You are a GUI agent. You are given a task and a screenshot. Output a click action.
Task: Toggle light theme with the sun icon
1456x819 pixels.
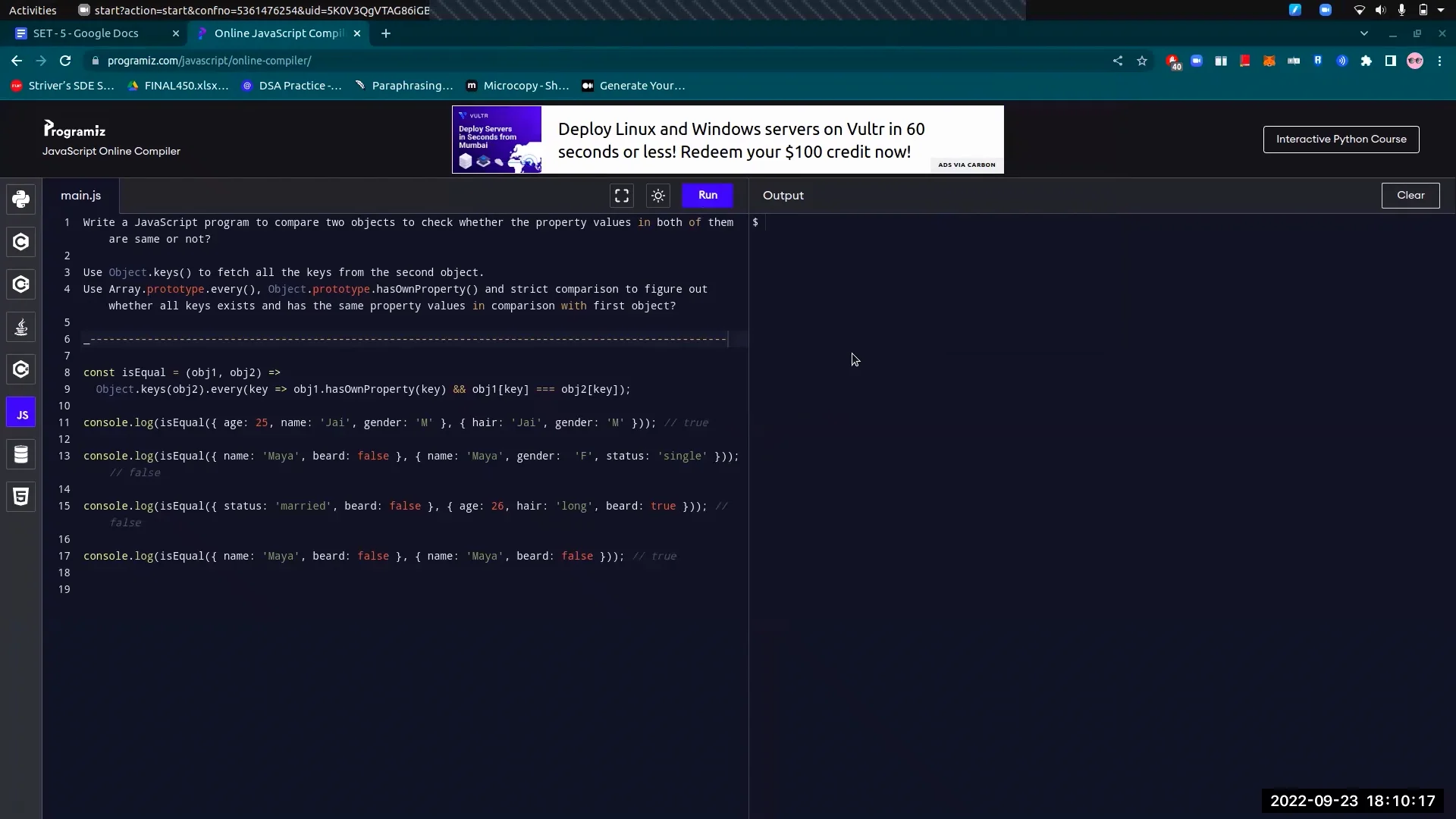[658, 196]
